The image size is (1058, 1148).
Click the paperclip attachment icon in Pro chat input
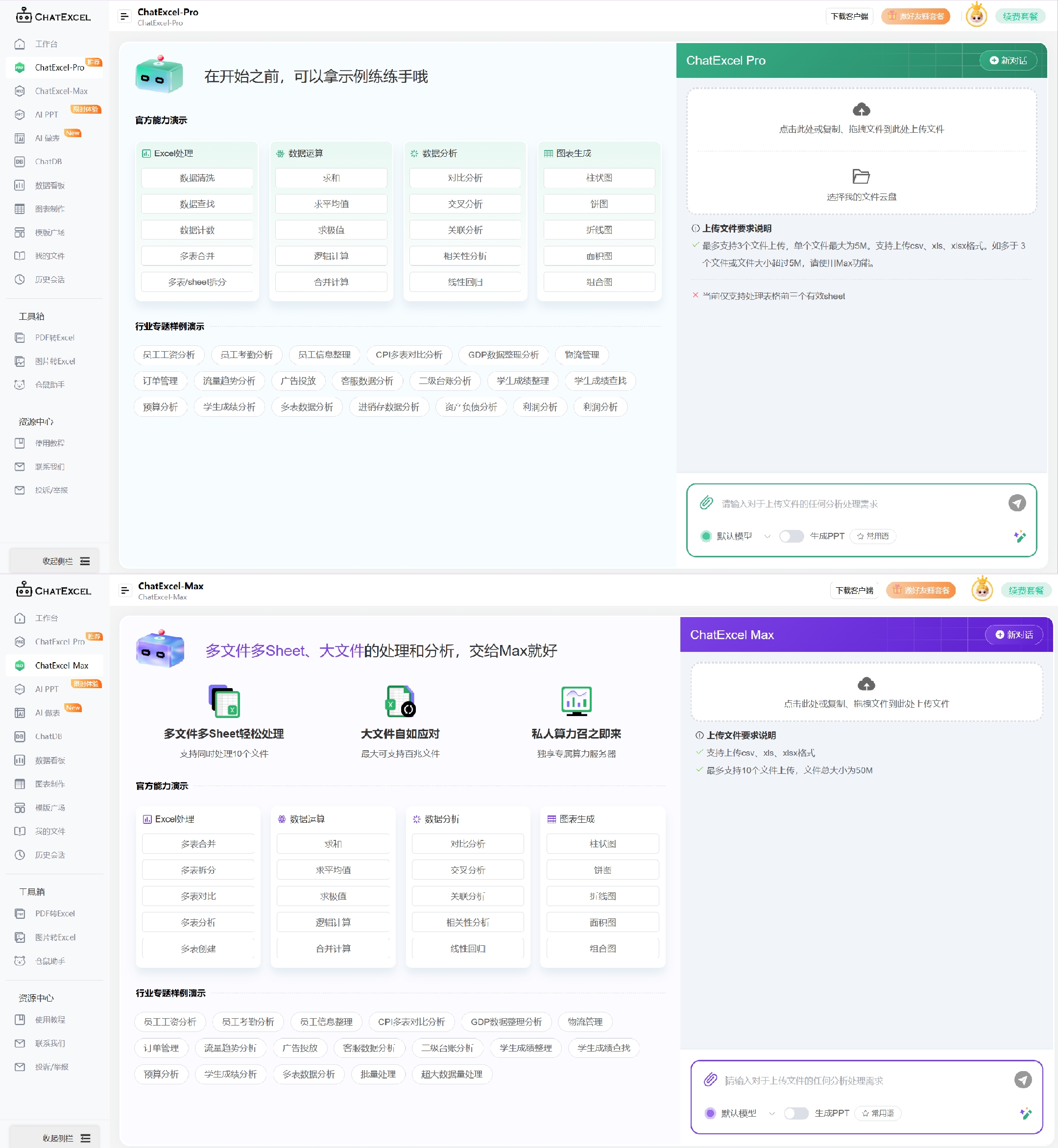[x=706, y=503]
